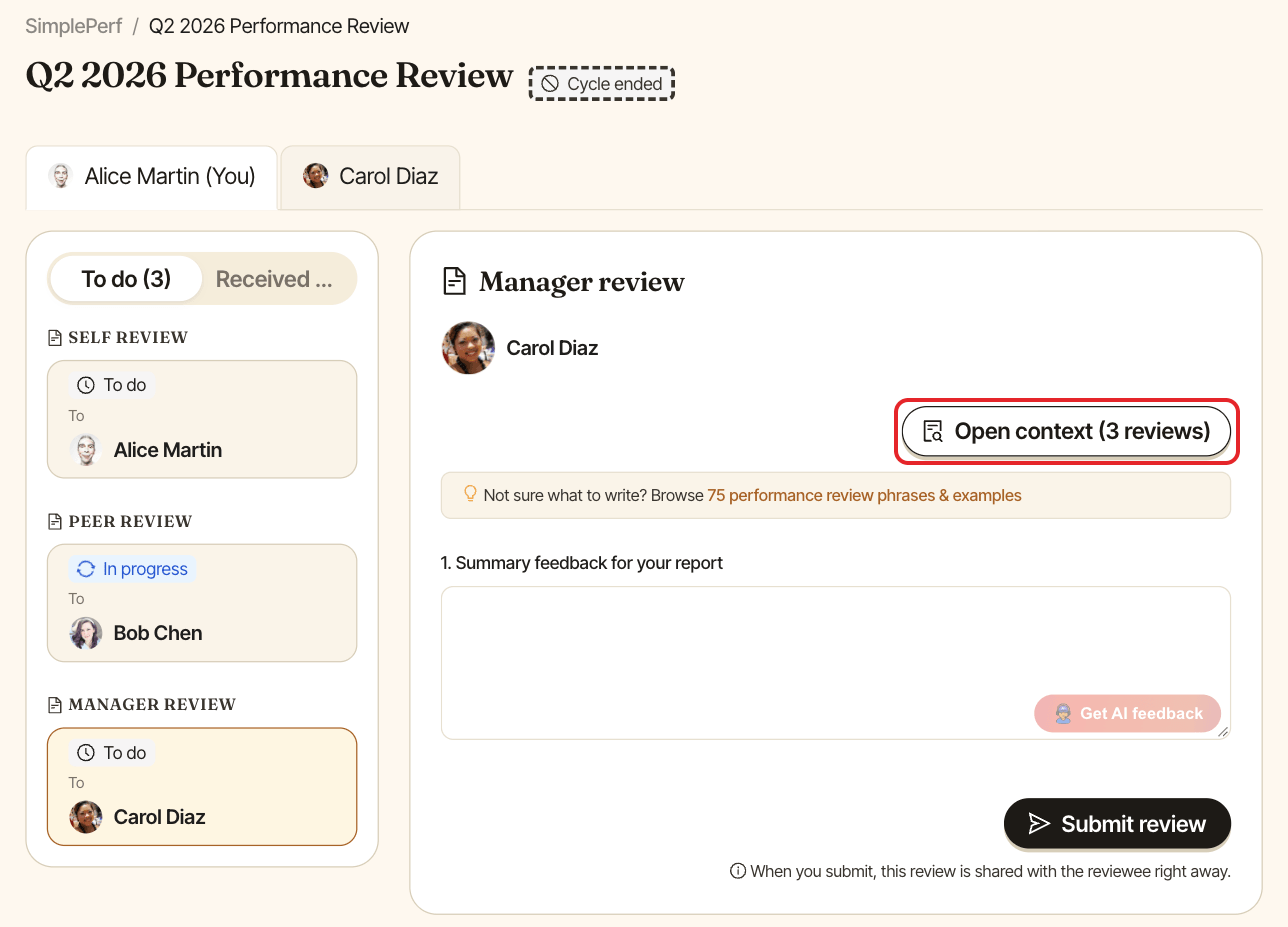The width and height of the screenshot is (1288, 927).
Task: Click Carol Diaz's large avatar in the review panel
Action: 469,348
